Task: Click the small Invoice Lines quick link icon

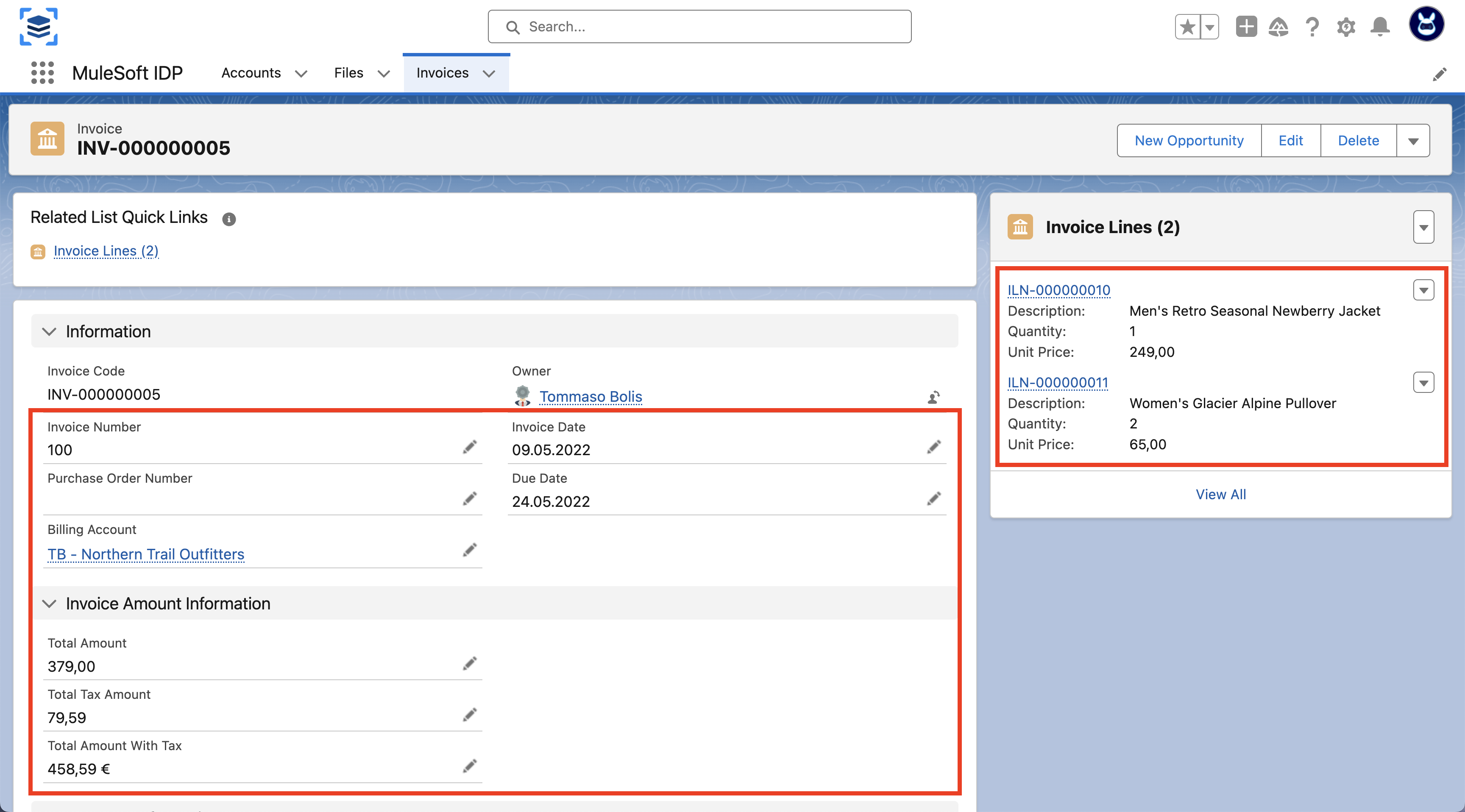Action: [38, 251]
